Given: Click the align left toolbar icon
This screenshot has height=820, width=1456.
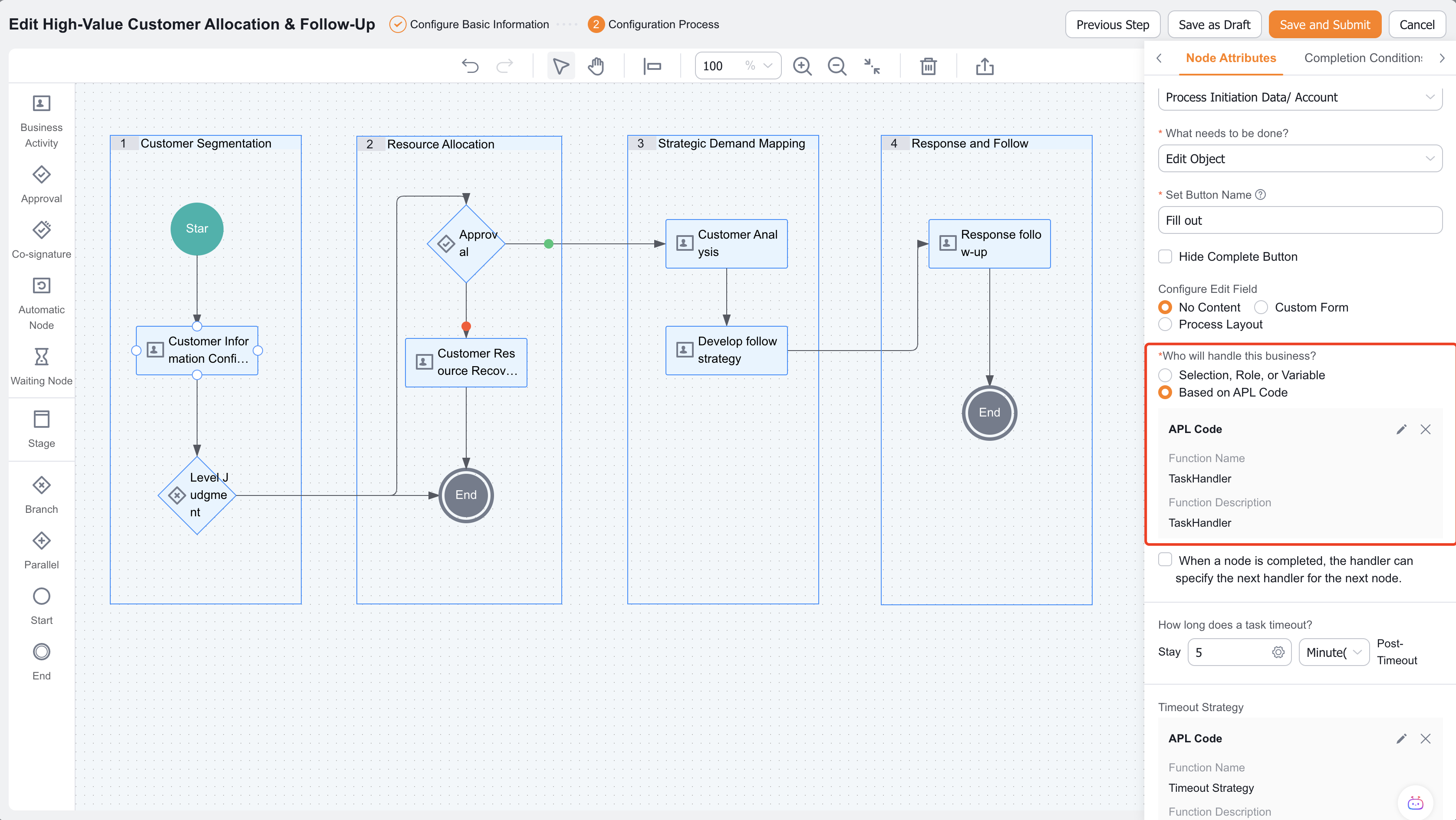Looking at the screenshot, I should [x=652, y=67].
